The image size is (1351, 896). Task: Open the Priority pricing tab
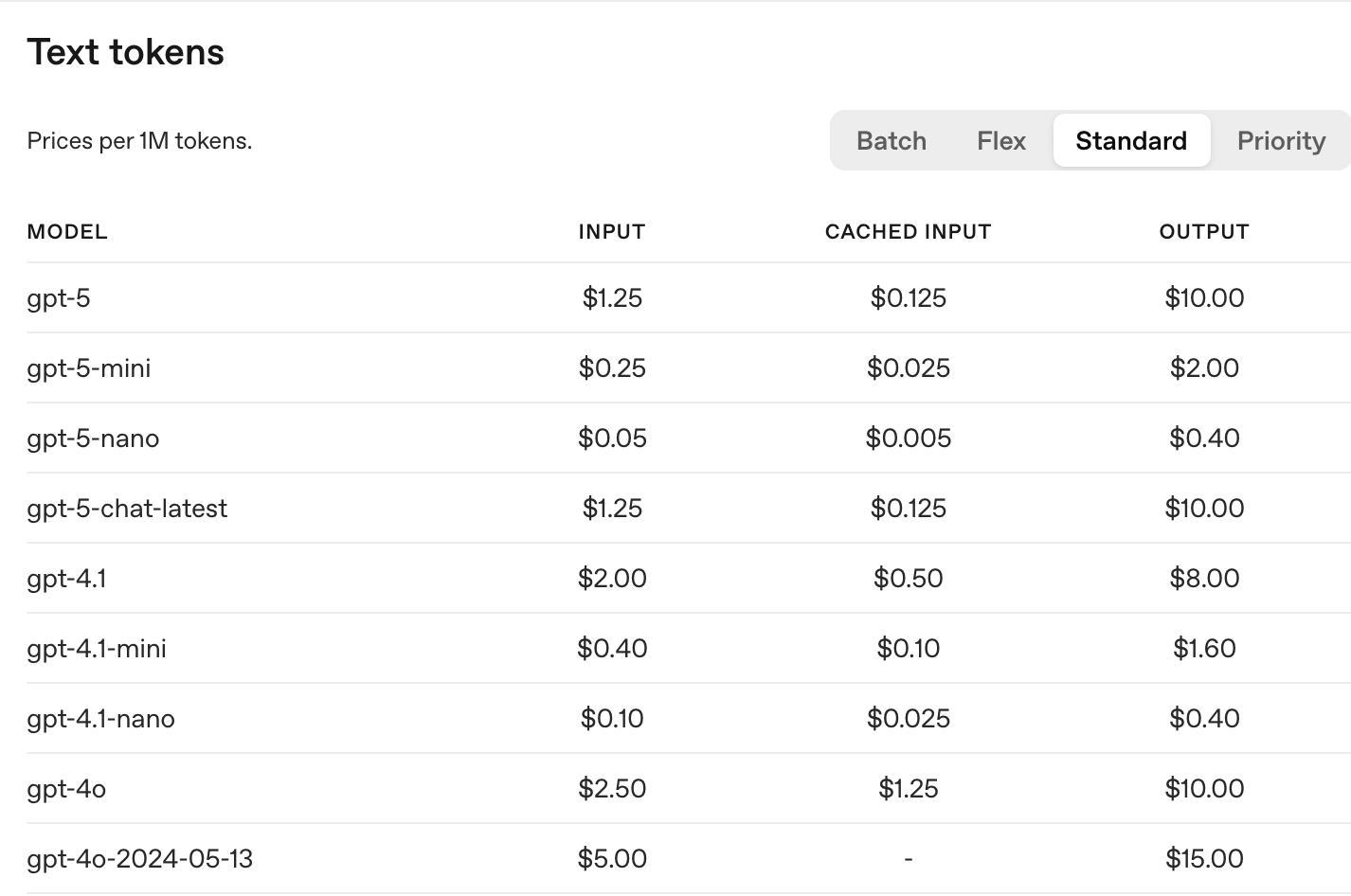click(1281, 140)
